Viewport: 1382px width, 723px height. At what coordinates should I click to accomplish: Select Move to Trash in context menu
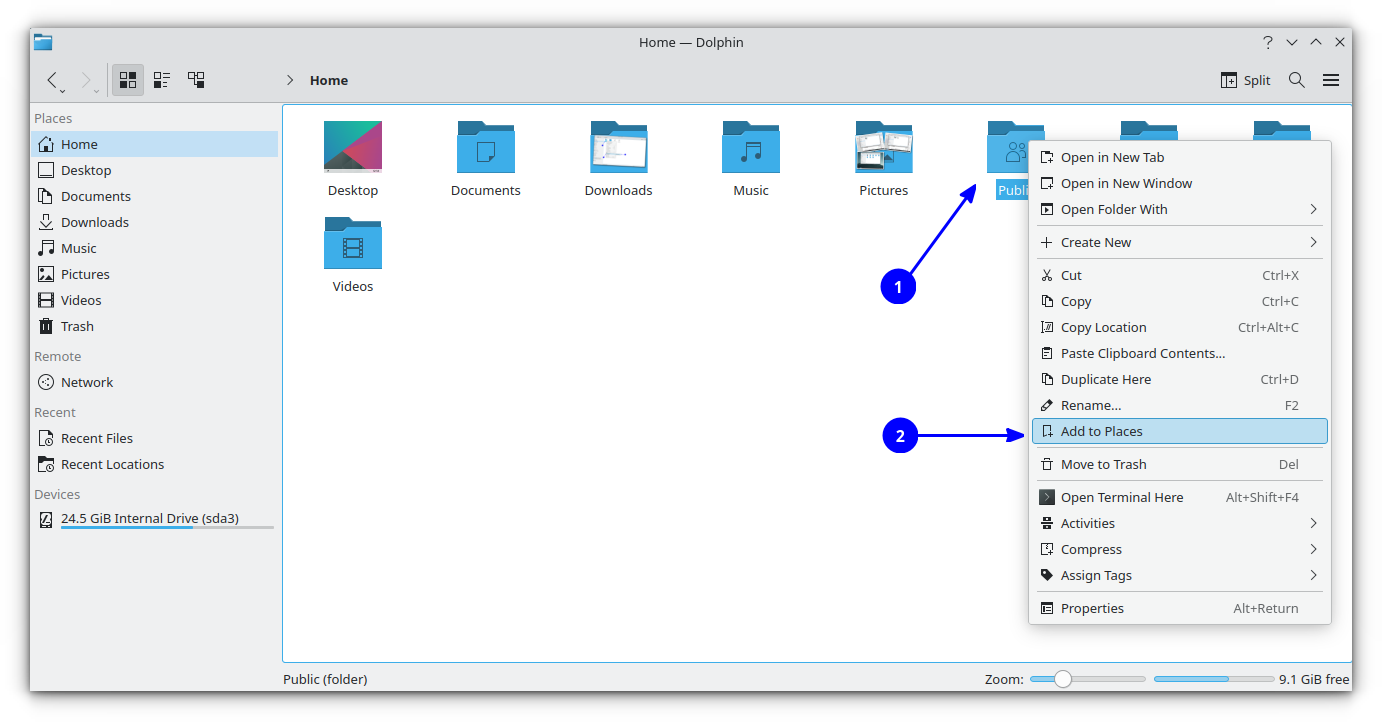pos(1103,464)
